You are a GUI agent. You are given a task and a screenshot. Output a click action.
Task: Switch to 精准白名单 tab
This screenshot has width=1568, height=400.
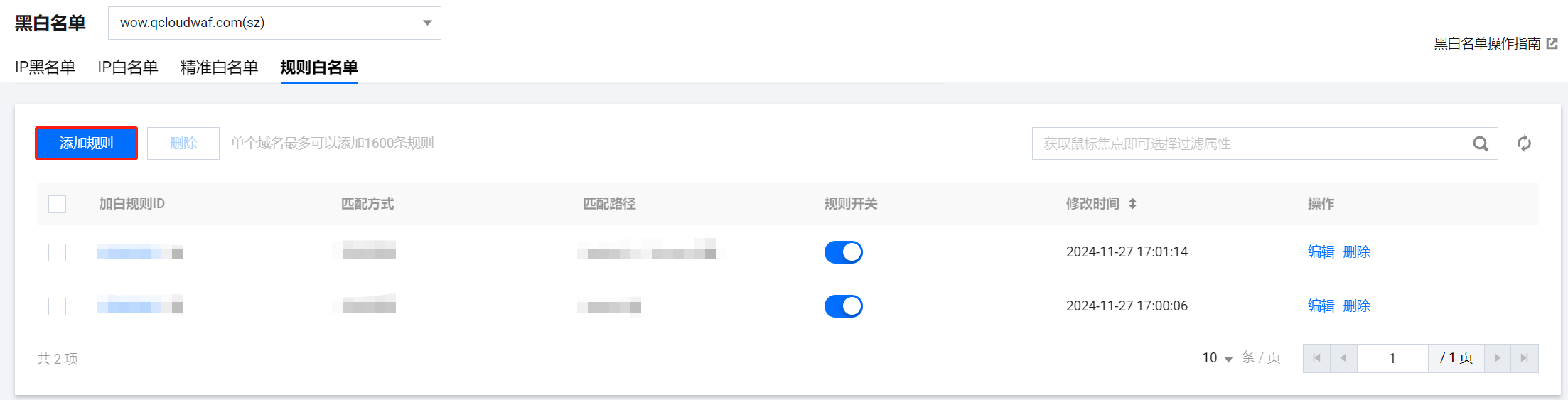(x=219, y=67)
